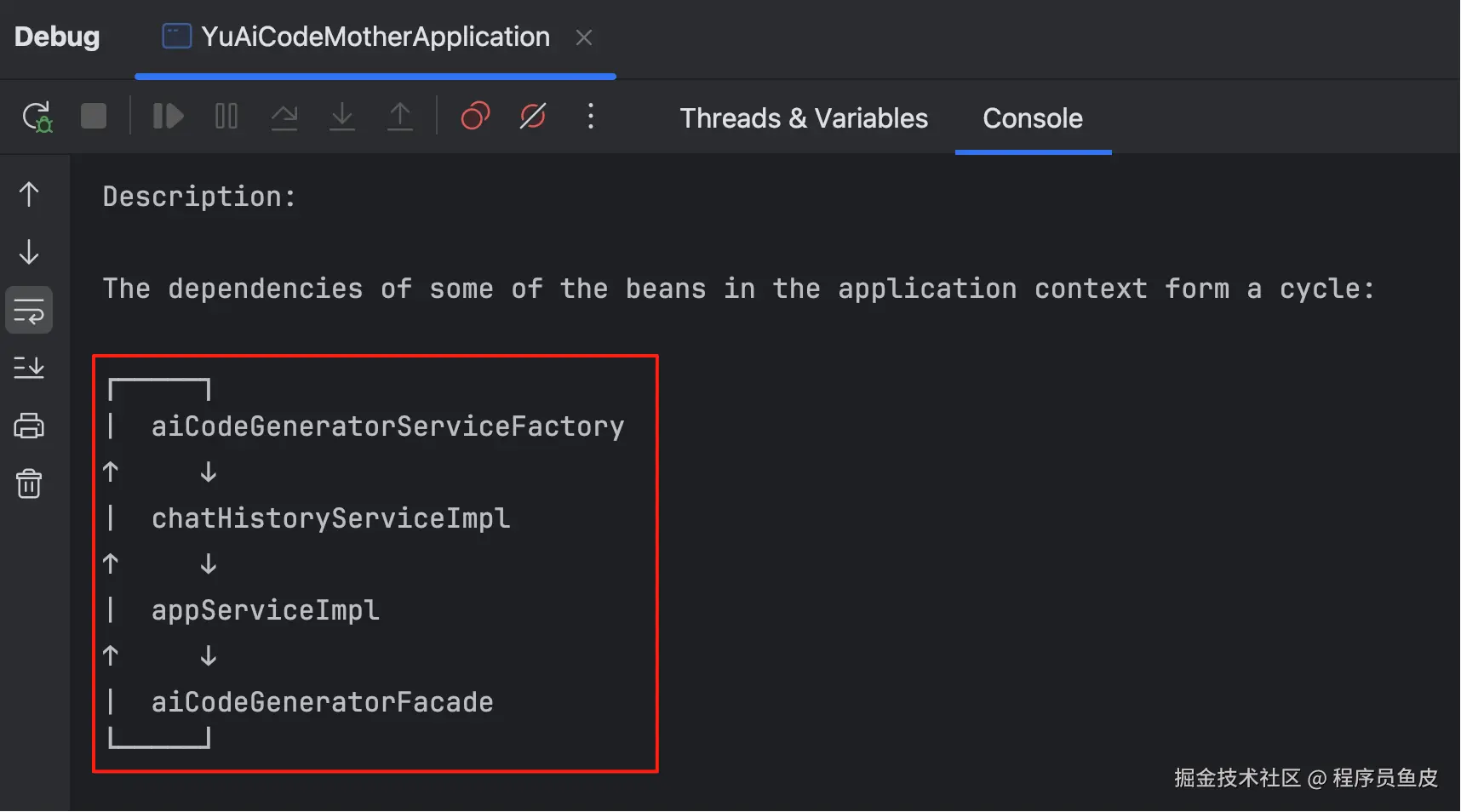Open the more debug actions menu
The image size is (1461, 812).
[x=591, y=116]
